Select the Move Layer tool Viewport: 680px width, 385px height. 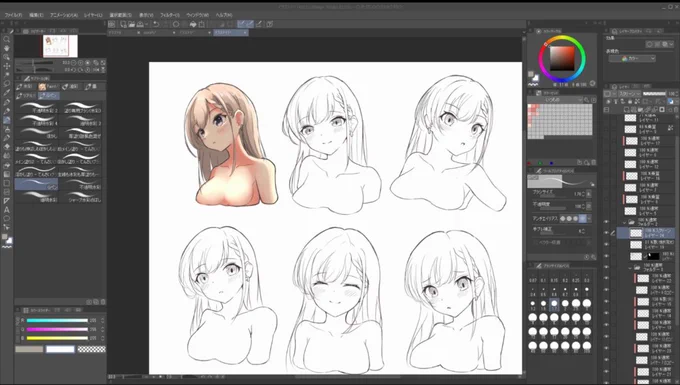click(x=7, y=66)
